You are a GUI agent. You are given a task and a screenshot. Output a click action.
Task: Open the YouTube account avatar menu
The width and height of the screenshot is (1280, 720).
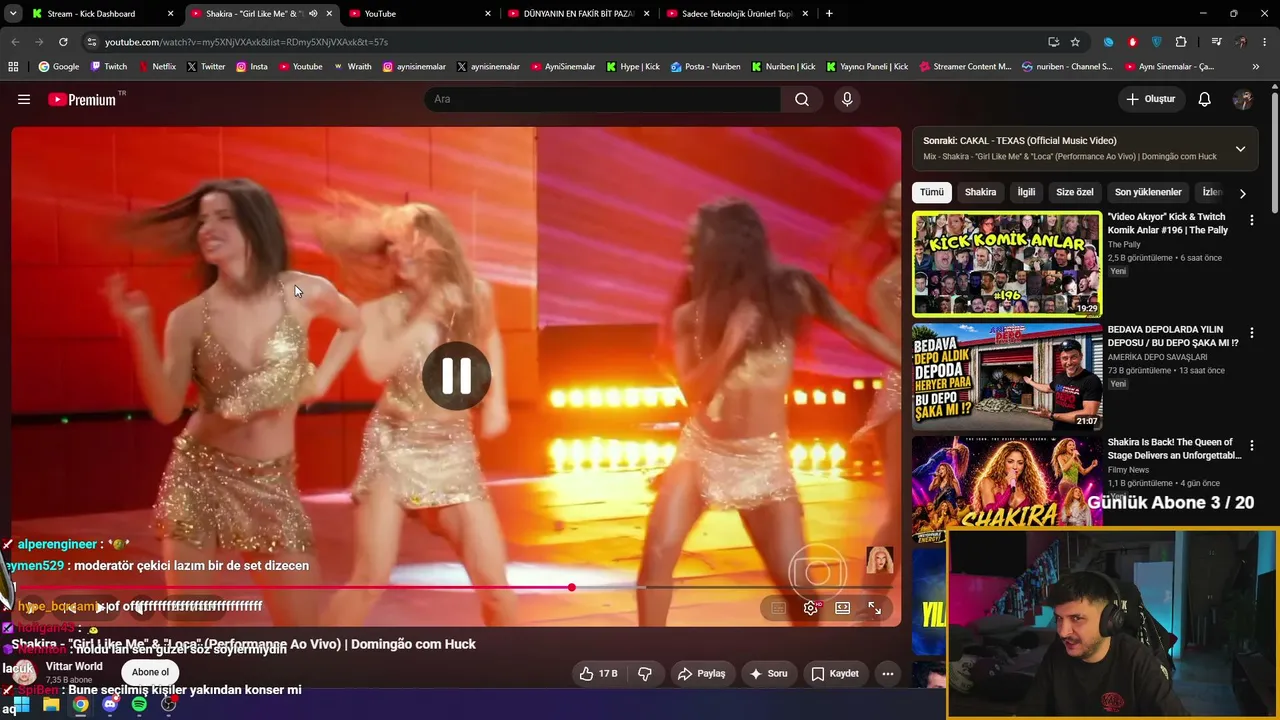pos(1243,99)
